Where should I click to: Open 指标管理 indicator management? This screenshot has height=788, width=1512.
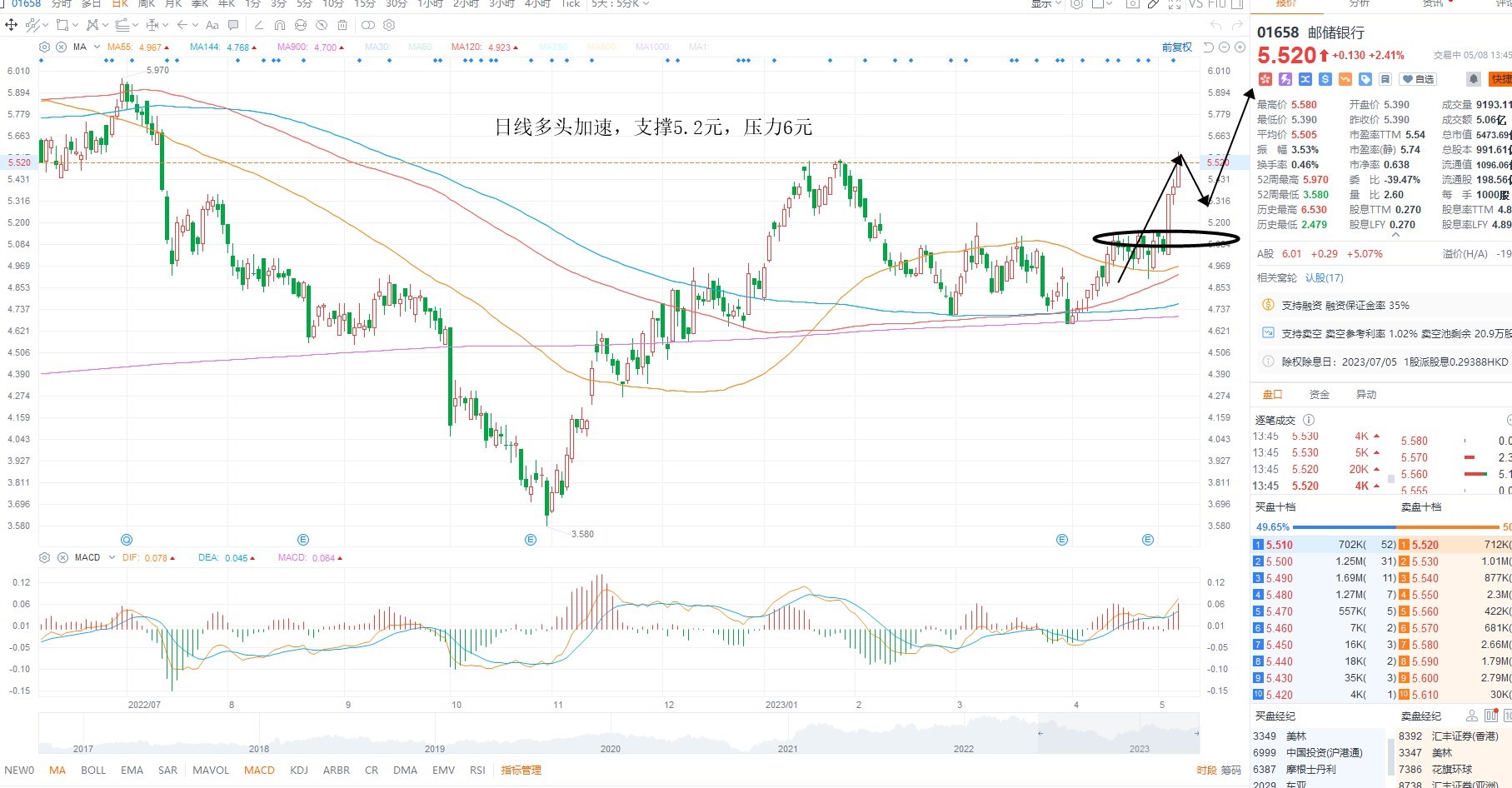(521, 770)
